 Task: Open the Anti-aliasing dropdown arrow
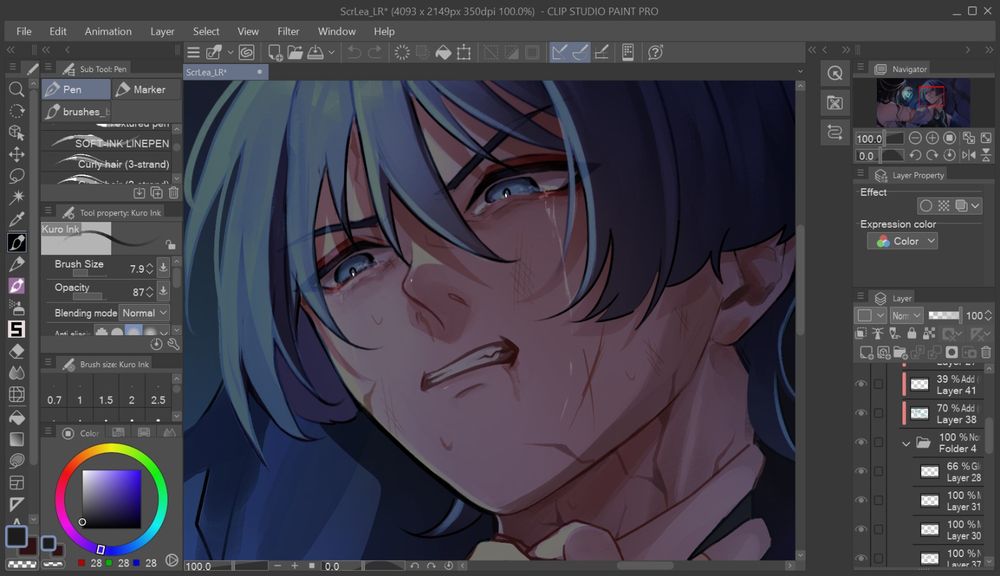tap(164, 332)
